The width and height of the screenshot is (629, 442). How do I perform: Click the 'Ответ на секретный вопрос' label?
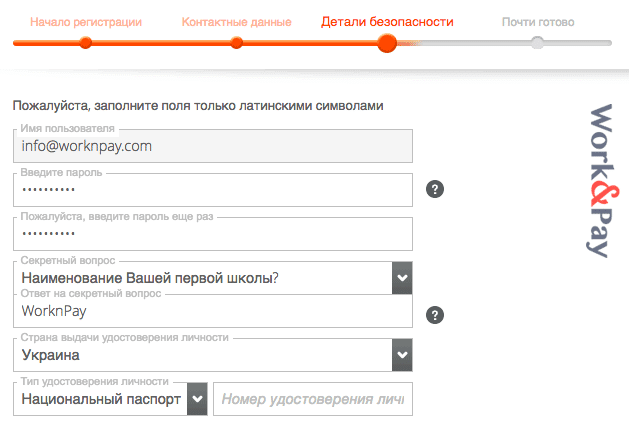click(91, 293)
